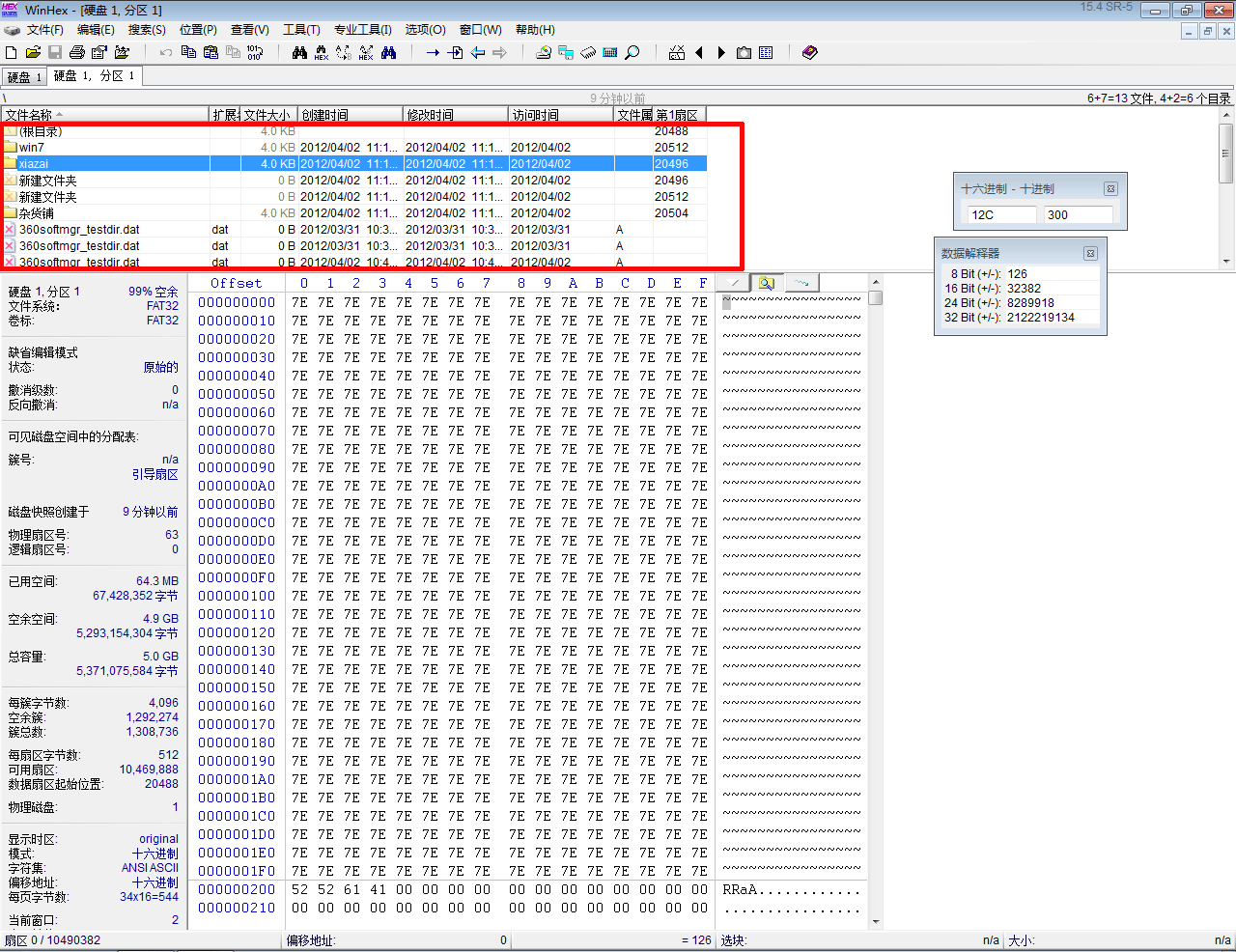Switch to the 硬盘 1 tab
The width and height of the screenshot is (1236, 952).
(x=24, y=77)
